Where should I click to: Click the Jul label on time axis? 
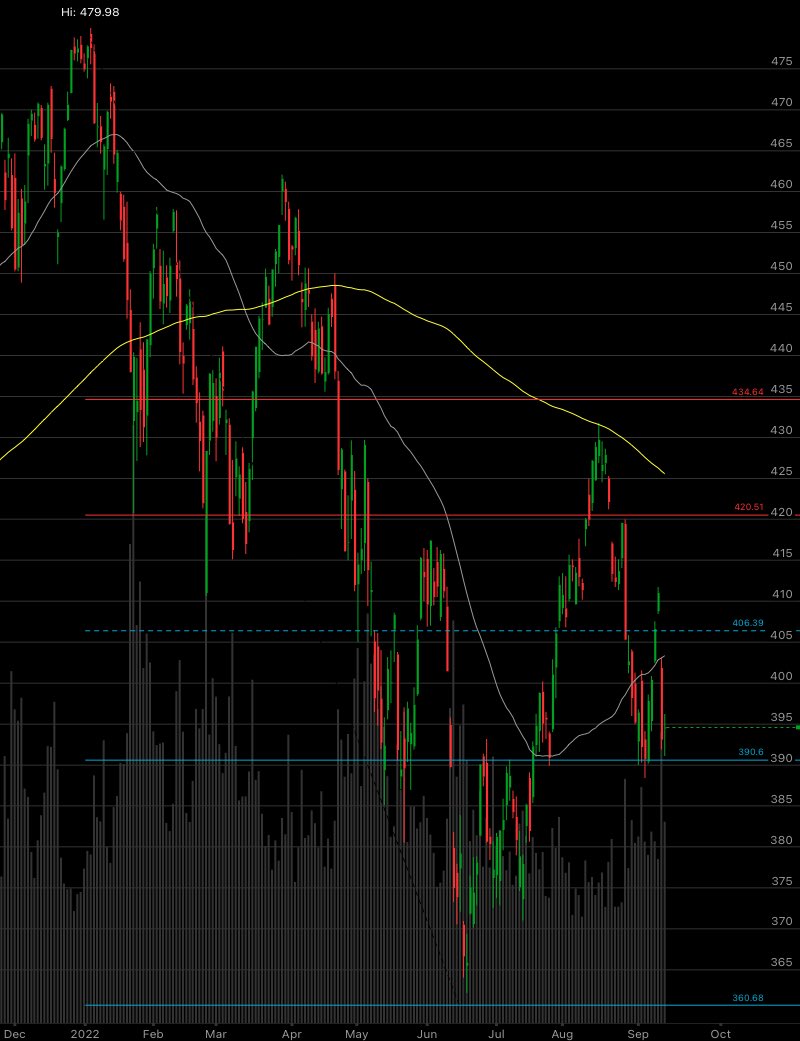click(495, 1034)
